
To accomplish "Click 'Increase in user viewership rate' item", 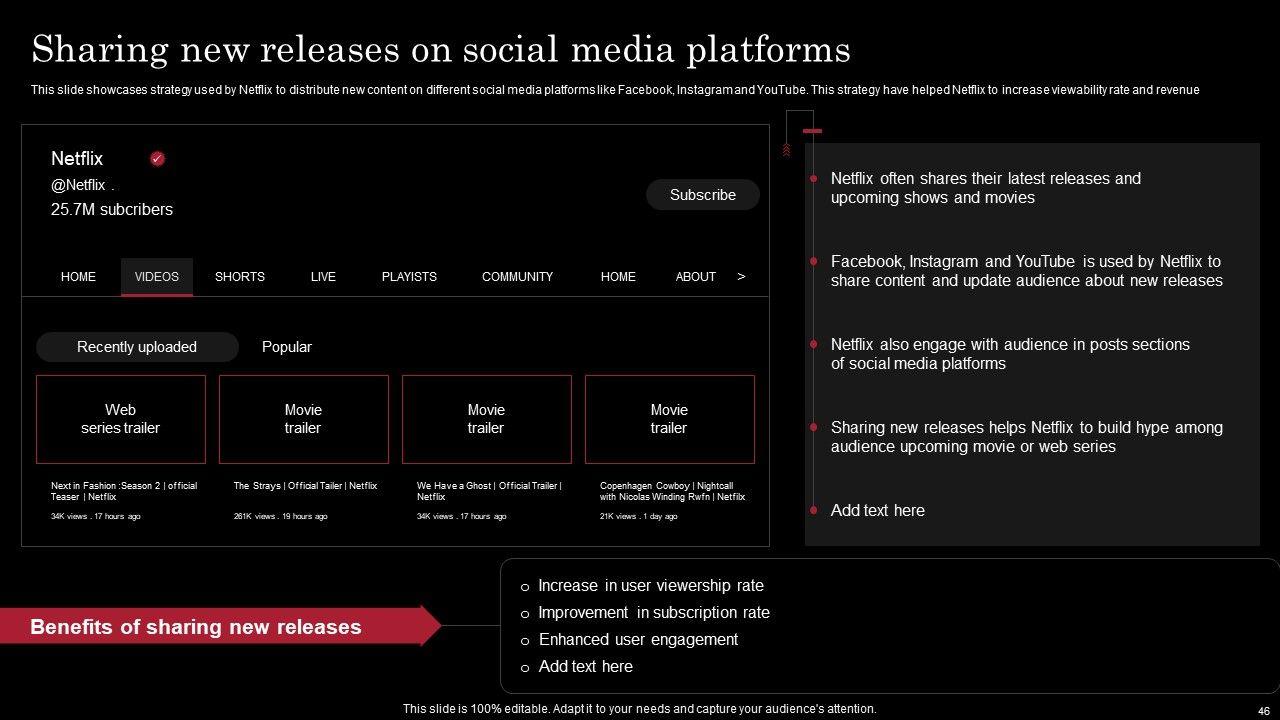I will tap(650, 586).
